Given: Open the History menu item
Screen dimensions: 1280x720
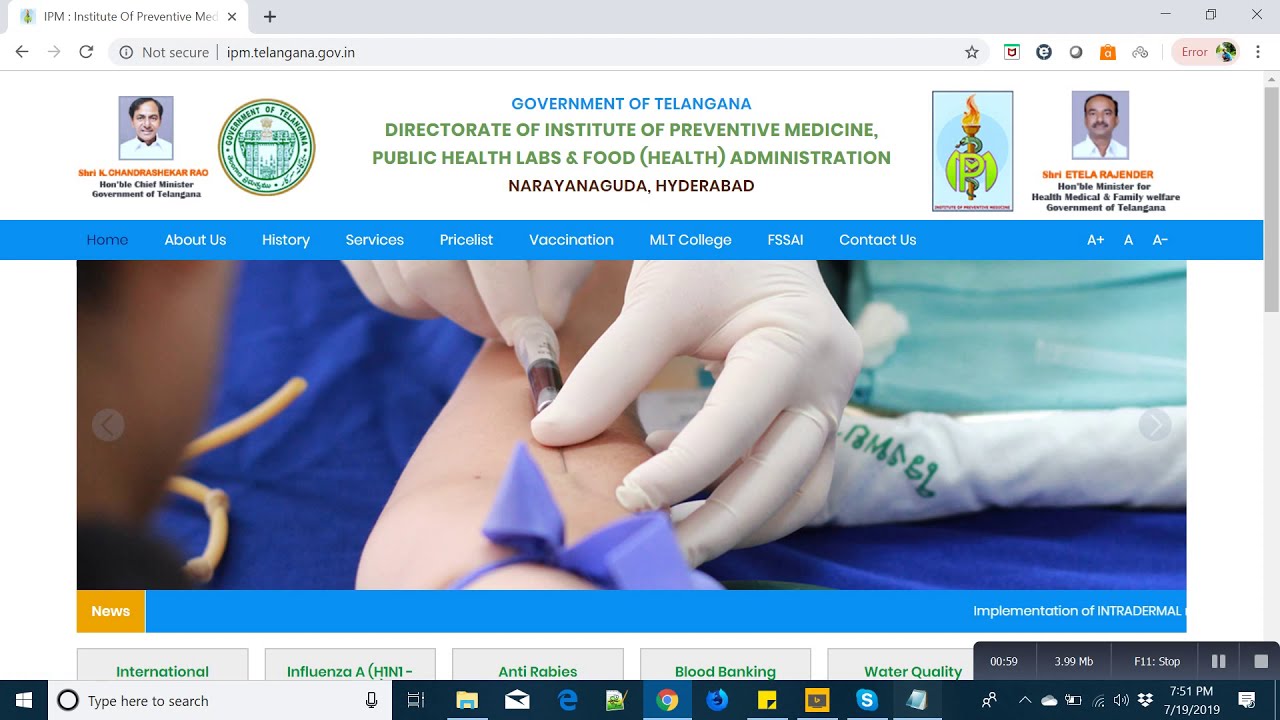Looking at the screenshot, I should point(286,240).
